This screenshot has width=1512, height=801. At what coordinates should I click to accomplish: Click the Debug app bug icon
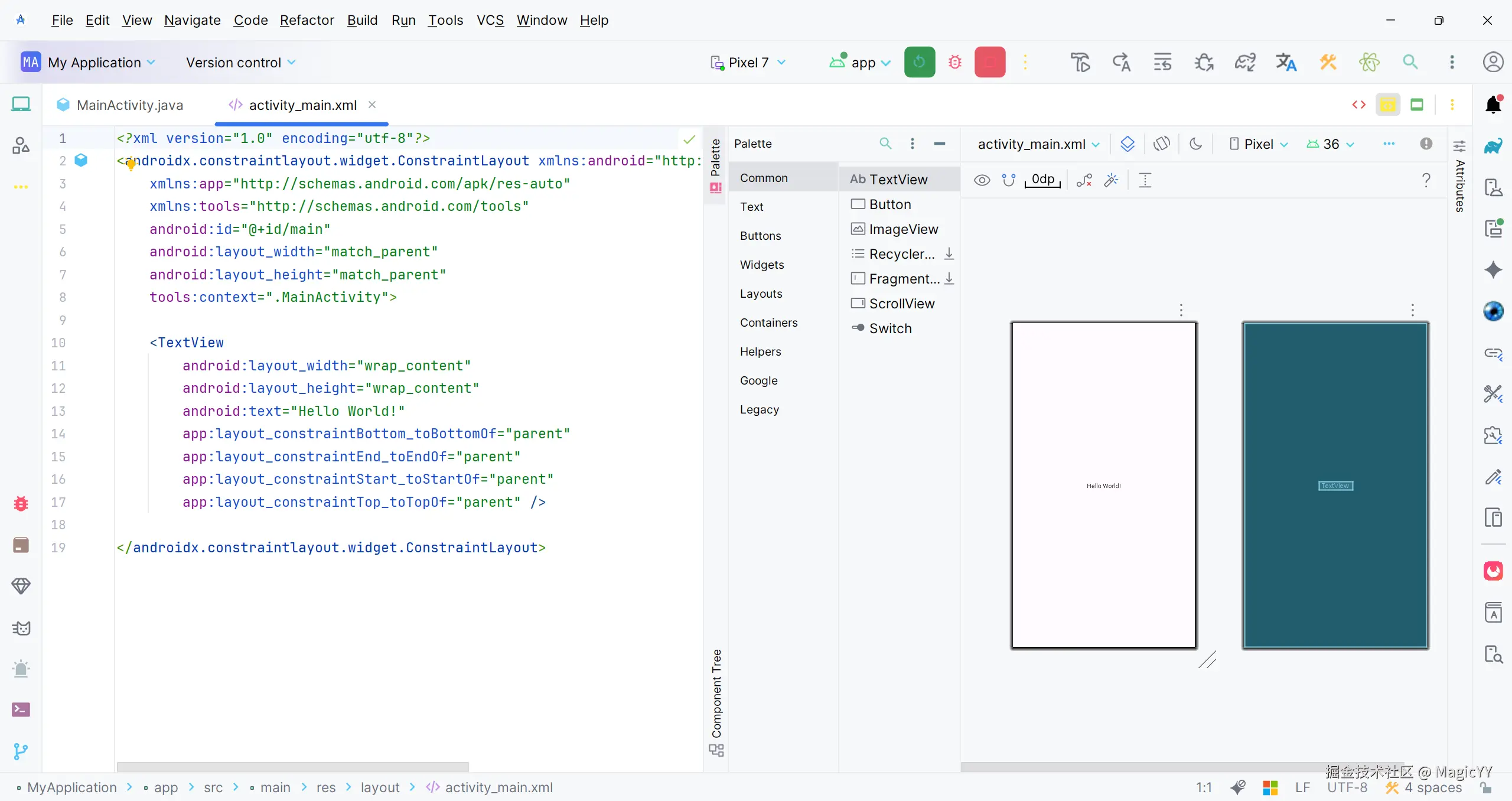pyautogui.click(x=954, y=62)
